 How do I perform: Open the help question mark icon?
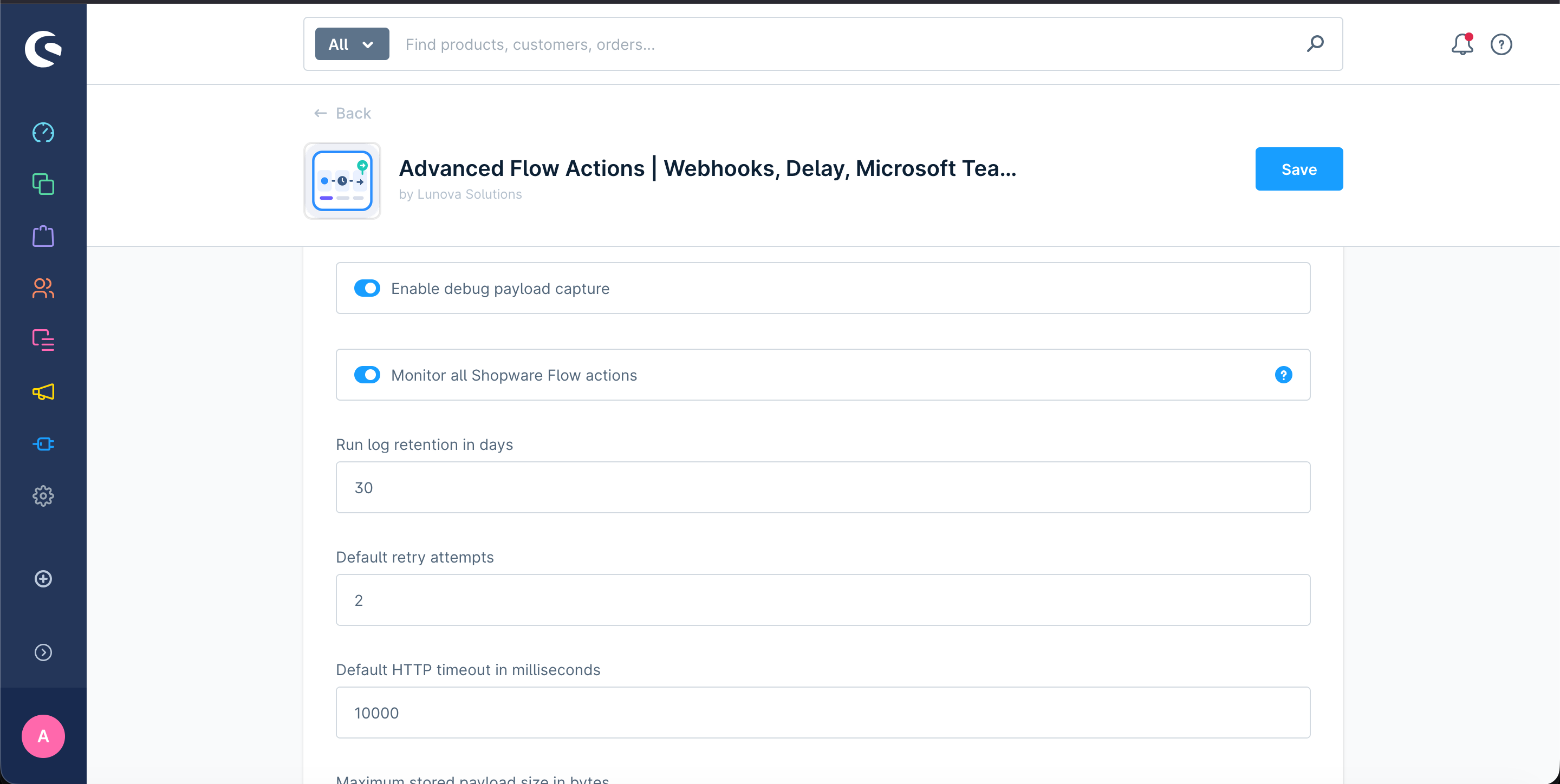(1500, 44)
